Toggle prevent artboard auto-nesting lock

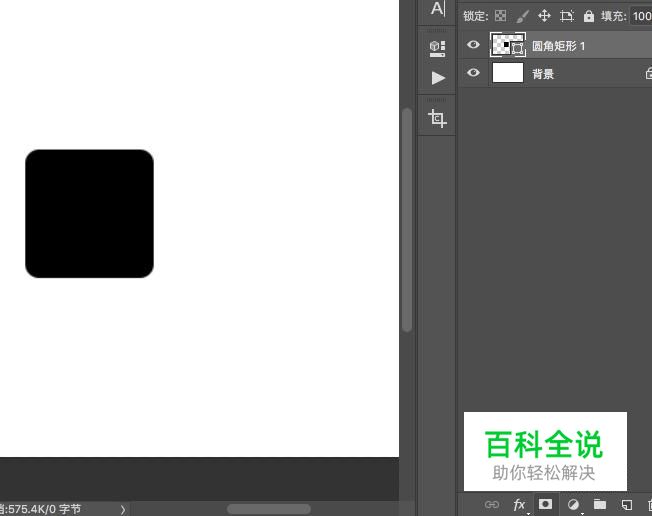567,16
